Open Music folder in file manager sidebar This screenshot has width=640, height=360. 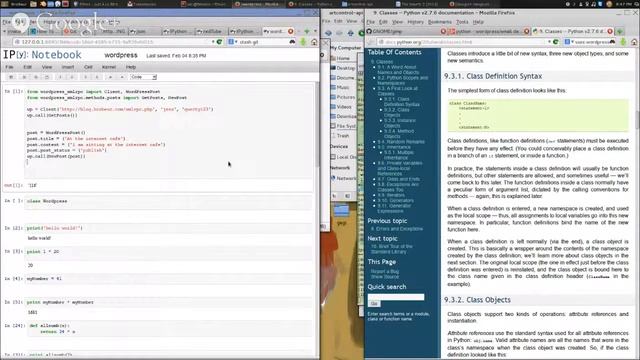tap(343, 87)
